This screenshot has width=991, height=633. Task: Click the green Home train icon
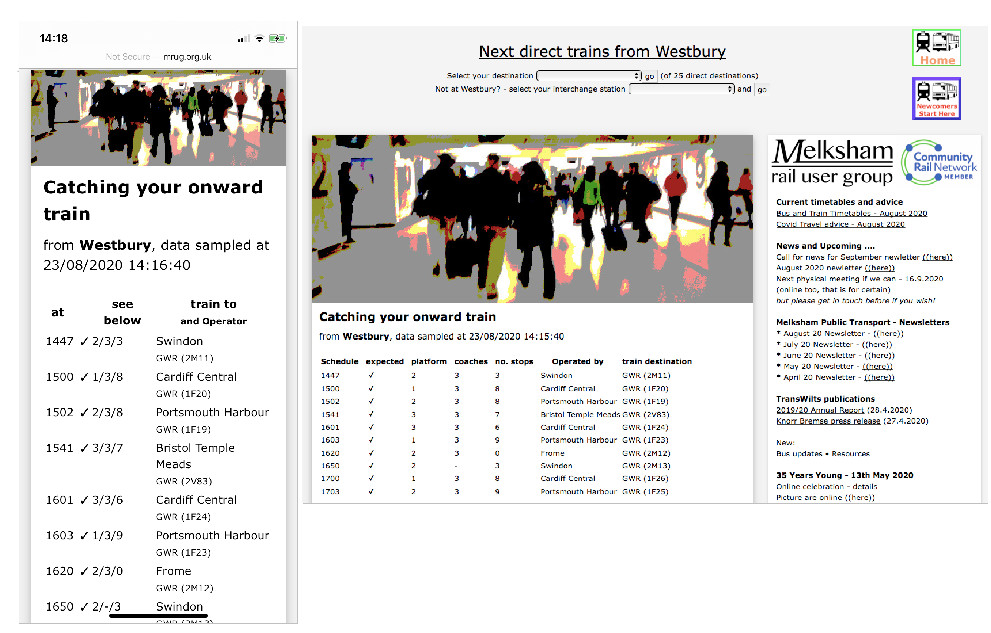[x=937, y=48]
